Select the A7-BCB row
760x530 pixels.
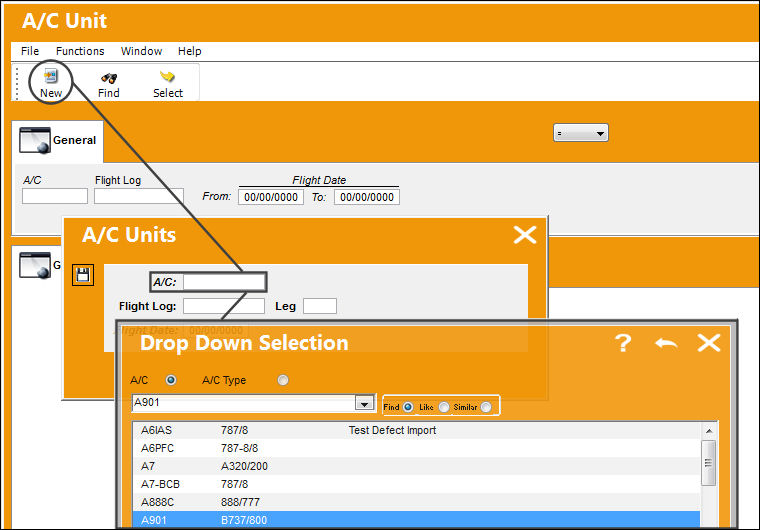(x=417, y=484)
